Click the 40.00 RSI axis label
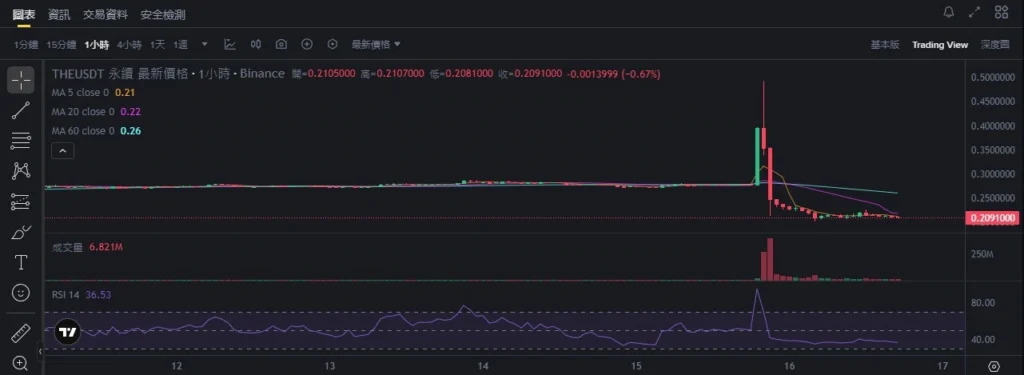Screen dimensions: 1024x375 coord(983,340)
